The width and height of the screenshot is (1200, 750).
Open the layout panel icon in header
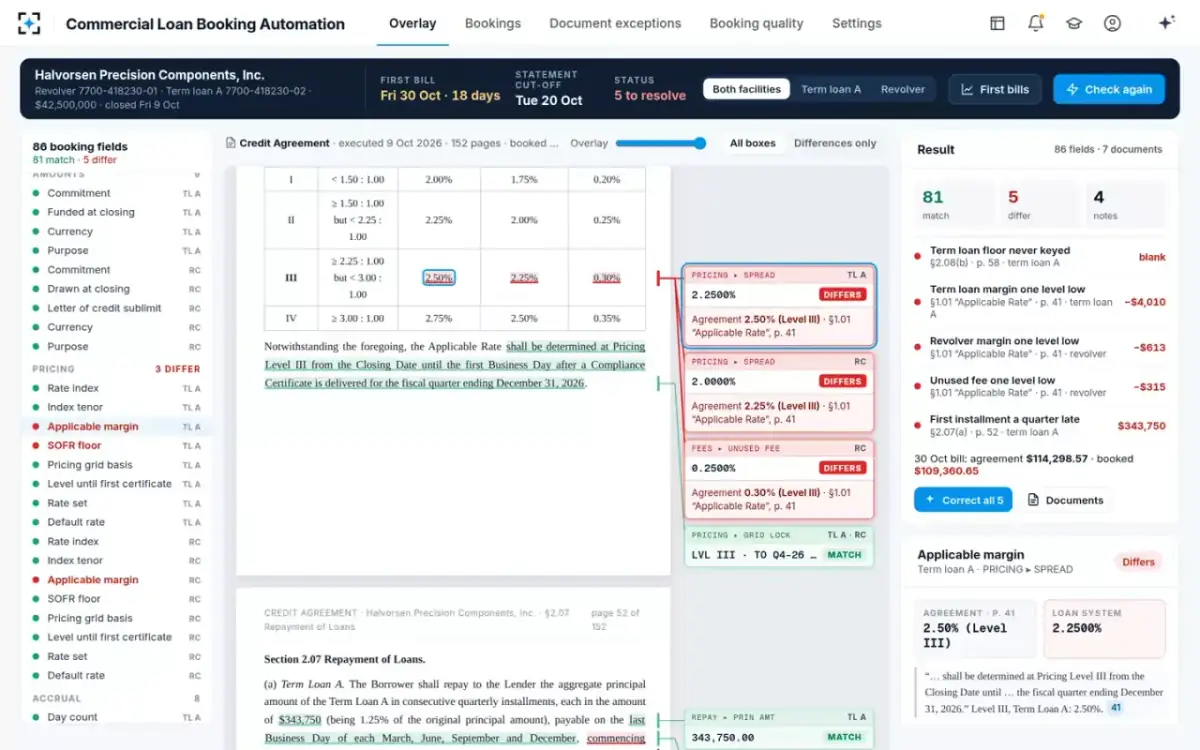pyautogui.click(x=997, y=23)
